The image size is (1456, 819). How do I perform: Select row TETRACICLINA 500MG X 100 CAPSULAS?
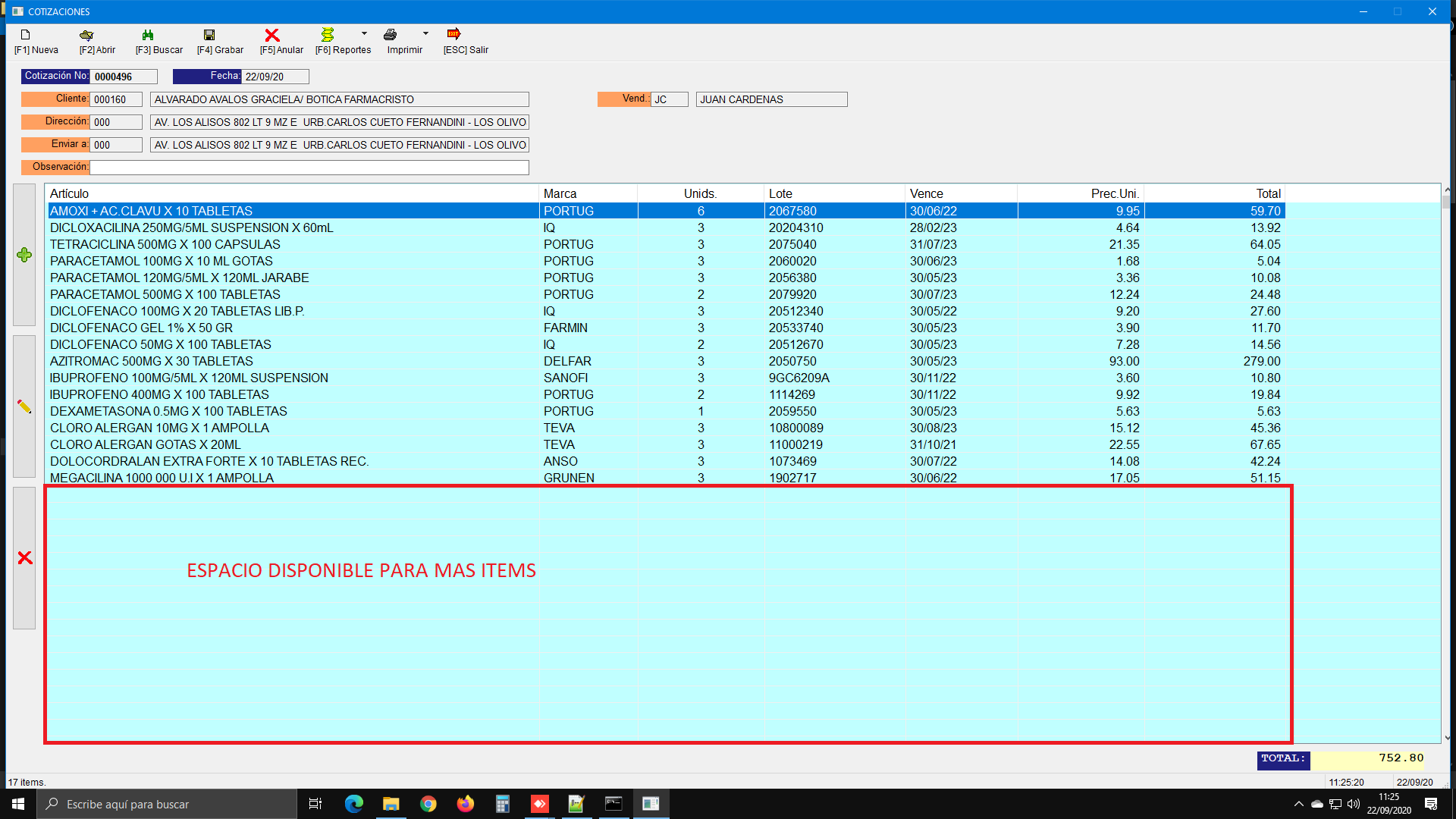pyautogui.click(x=667, y=244)
